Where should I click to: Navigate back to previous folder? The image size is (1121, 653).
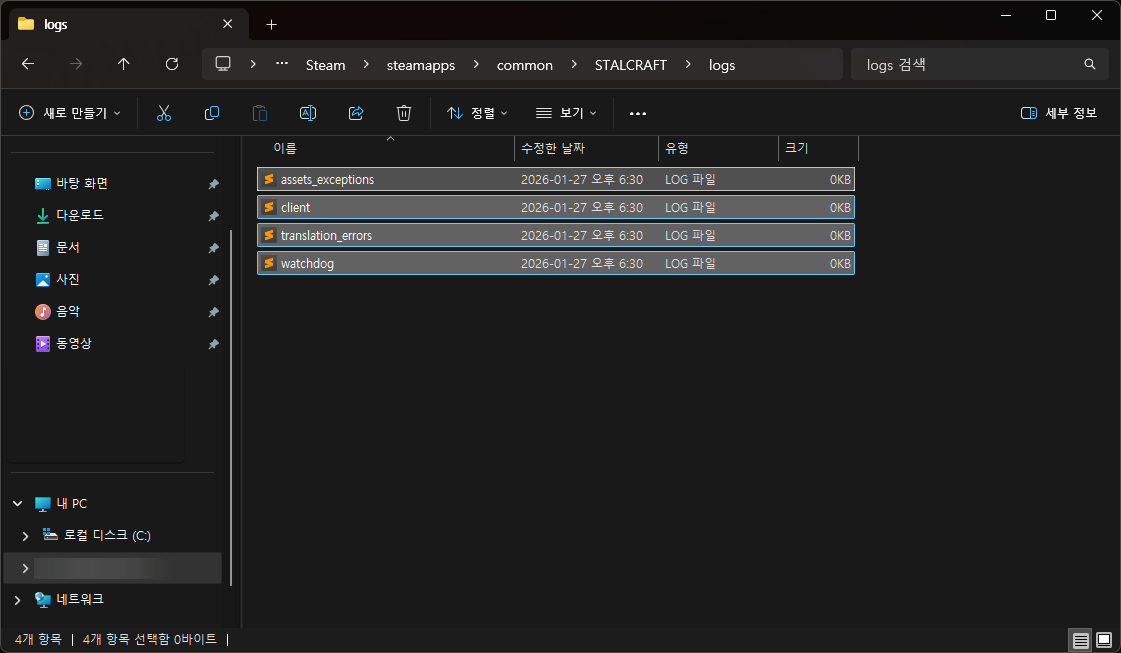click(x=28, y=64)
